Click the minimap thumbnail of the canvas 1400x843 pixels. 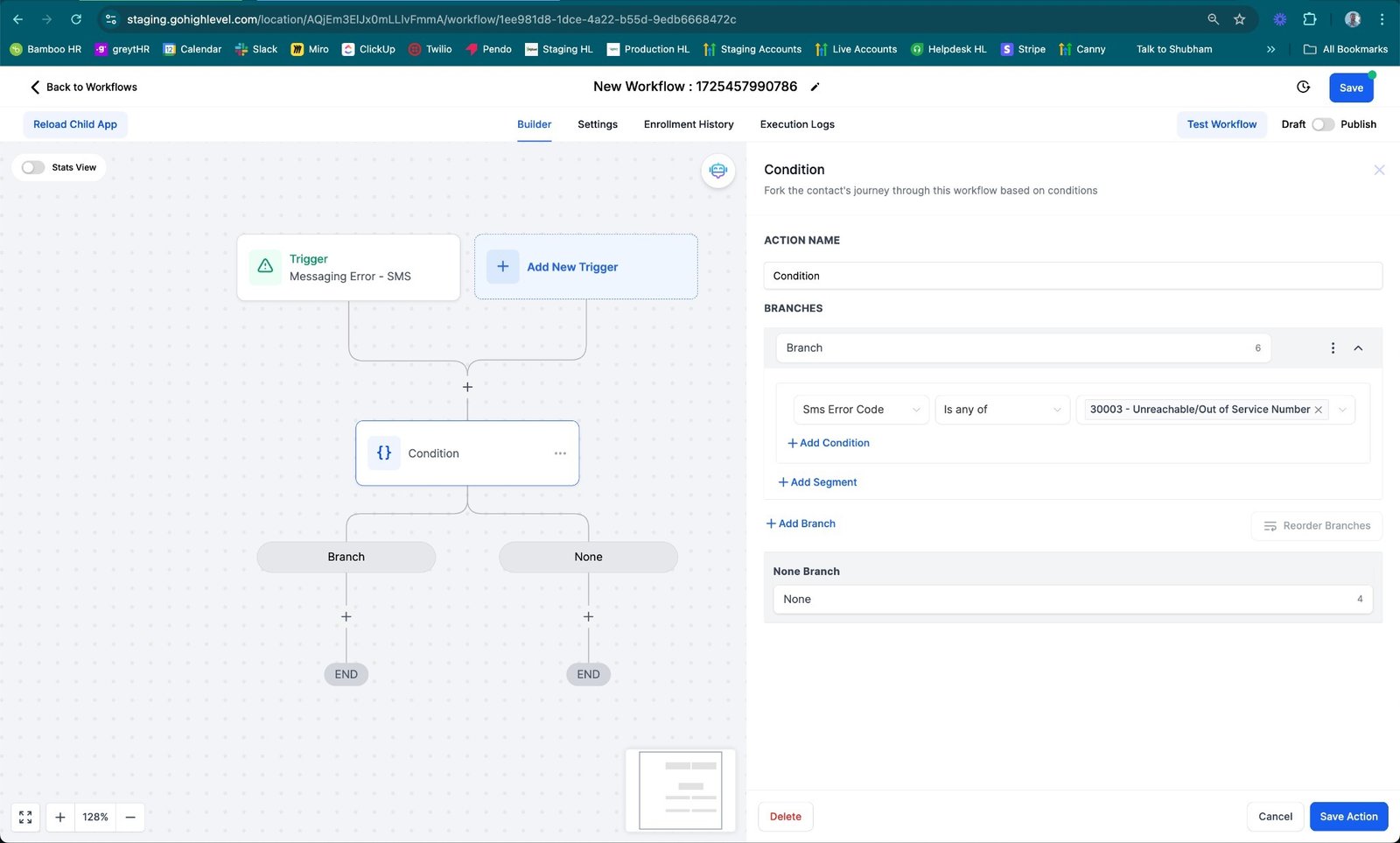pyautogui.click(x=681, y=790)
